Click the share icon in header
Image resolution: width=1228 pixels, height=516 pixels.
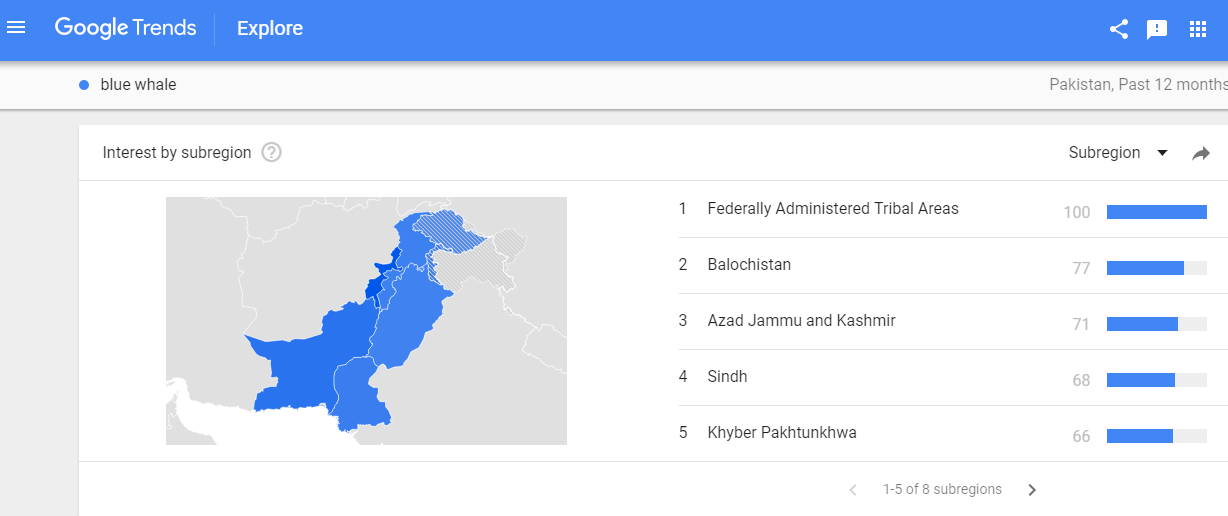[1119, 29]
